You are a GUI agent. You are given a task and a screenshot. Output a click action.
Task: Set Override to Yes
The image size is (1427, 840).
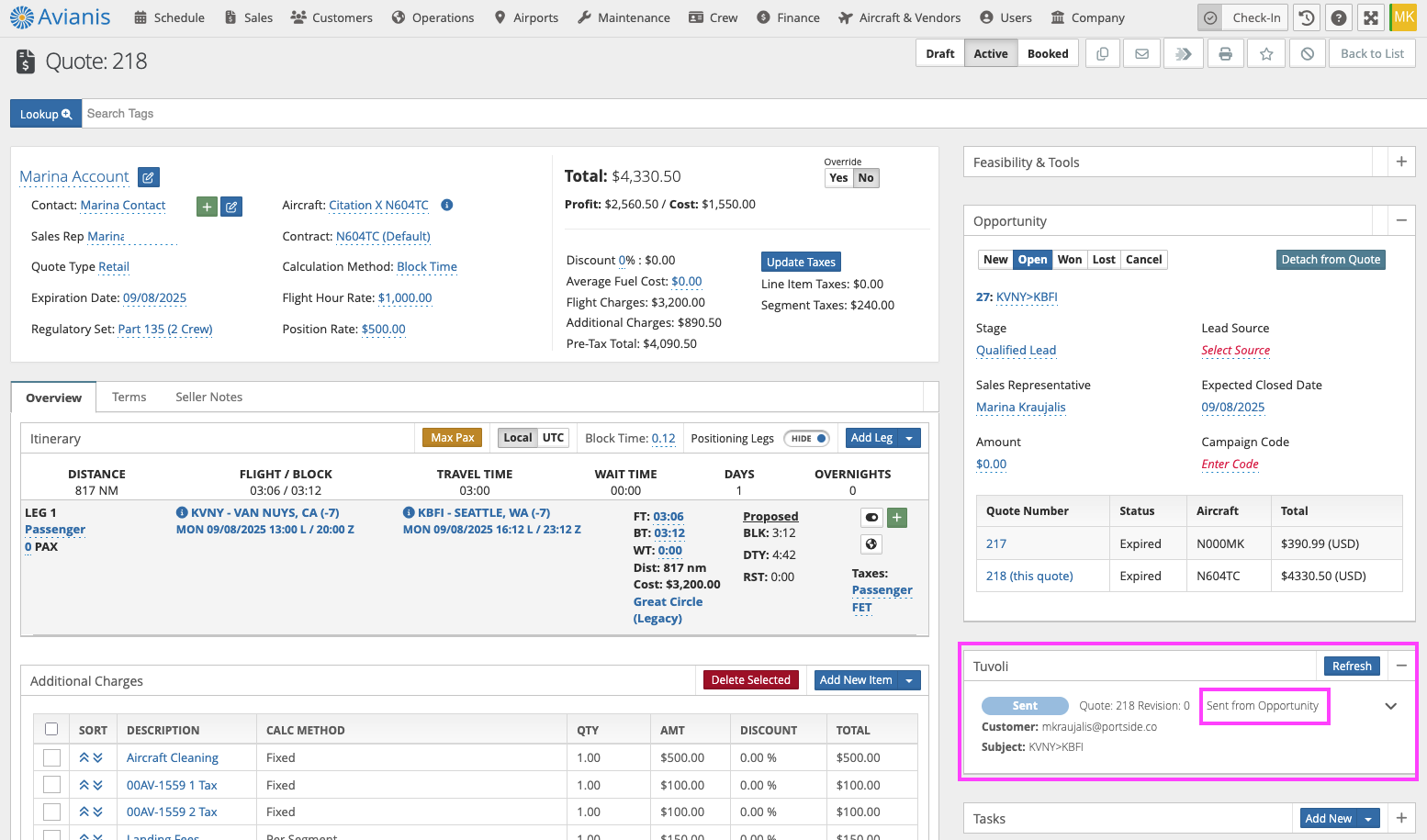point(838,178)
